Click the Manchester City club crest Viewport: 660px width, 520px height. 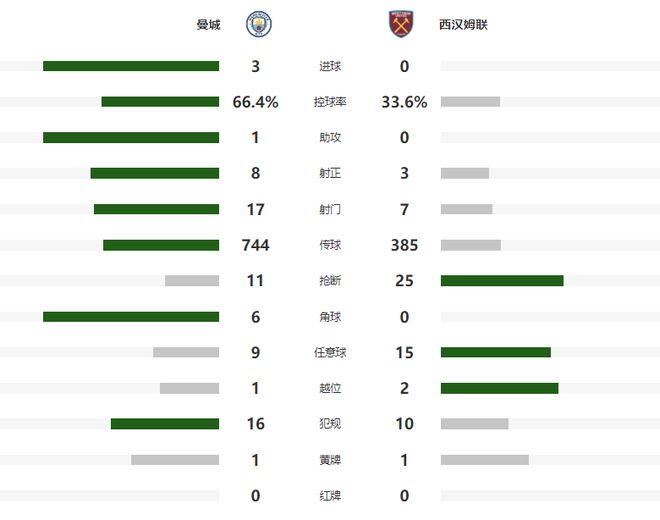point(259,24)
